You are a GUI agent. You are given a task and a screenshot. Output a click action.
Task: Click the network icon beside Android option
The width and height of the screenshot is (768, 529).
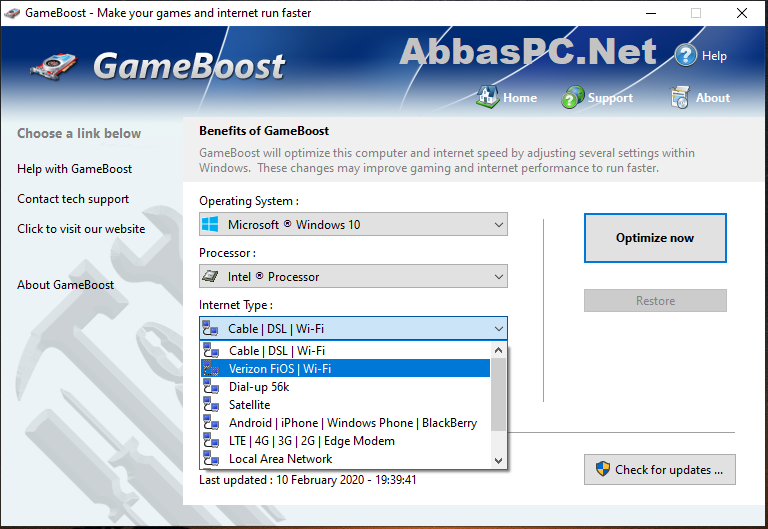coord(211,422)
